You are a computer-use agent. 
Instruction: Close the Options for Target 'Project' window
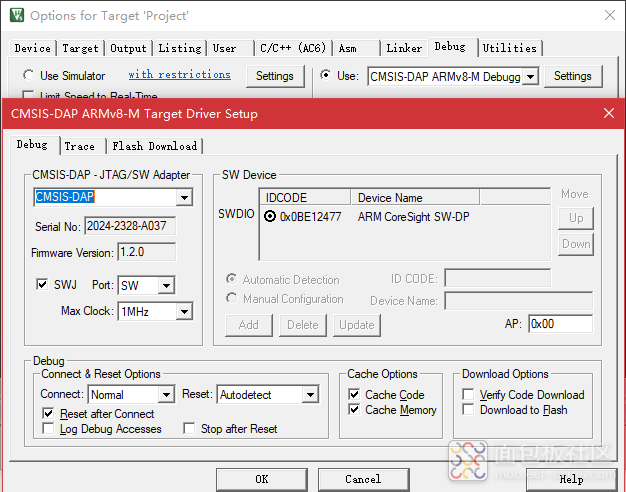[x=610, y=15]
